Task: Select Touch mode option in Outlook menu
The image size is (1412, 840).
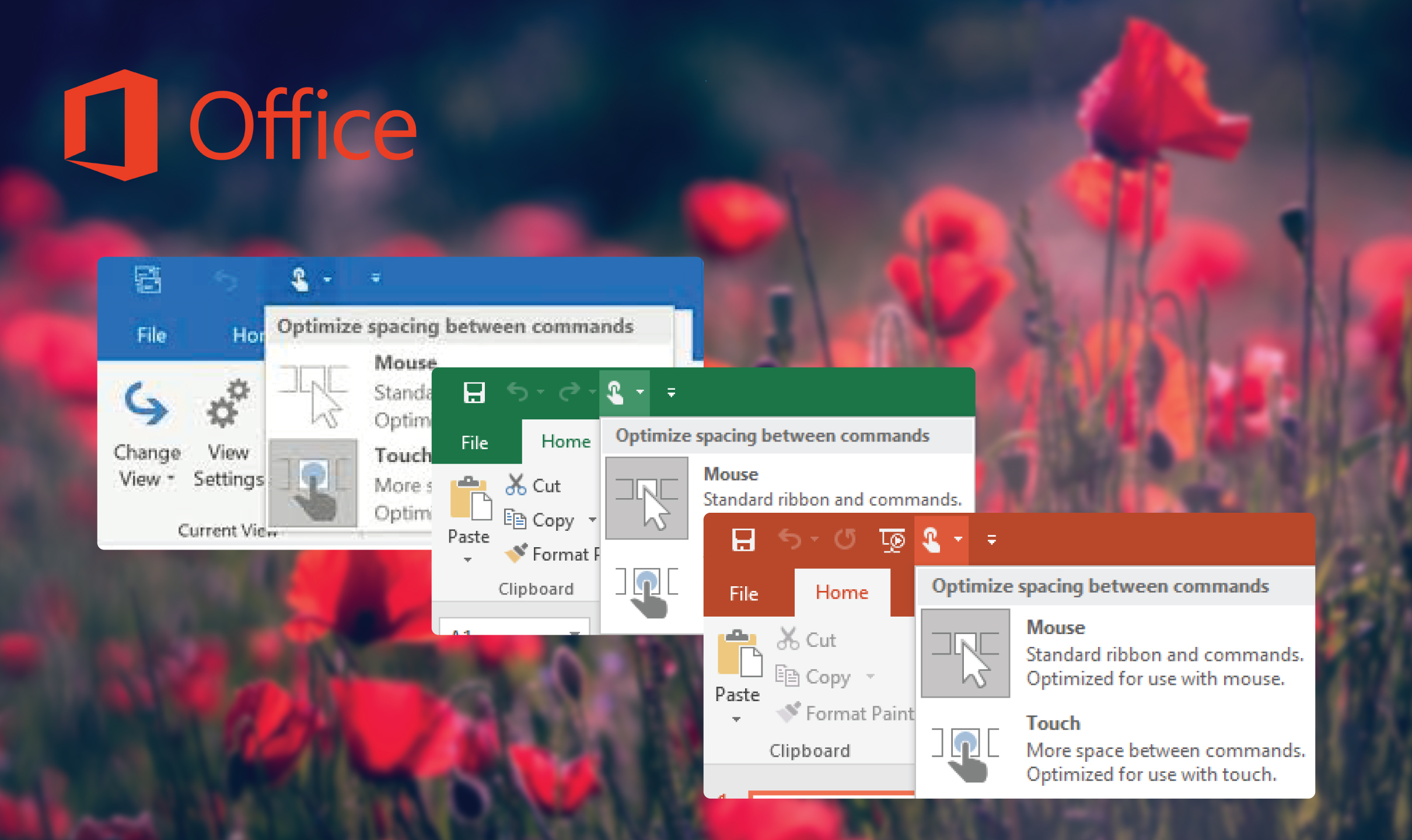Action: pyautogui.click(x=350, y=484)
